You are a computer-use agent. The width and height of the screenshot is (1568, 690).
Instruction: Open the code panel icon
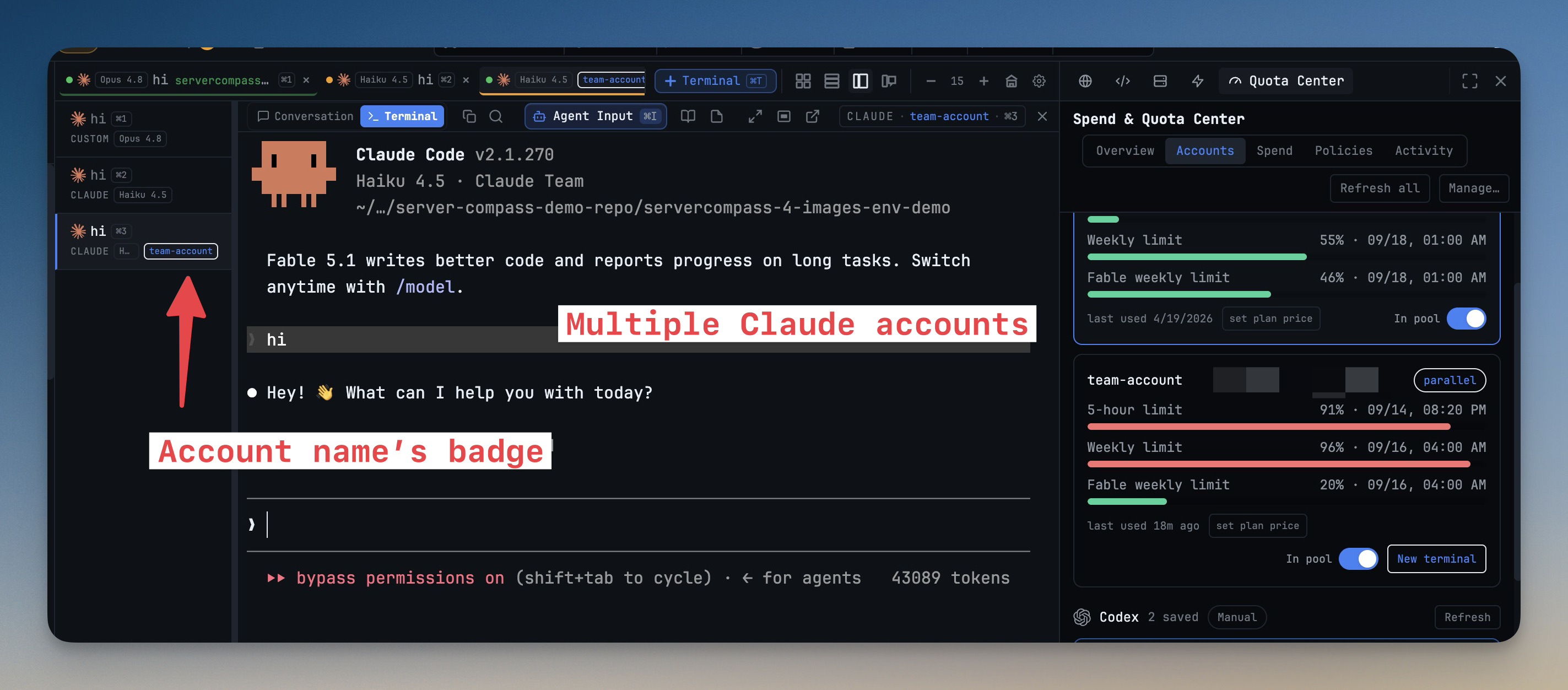1122,81
